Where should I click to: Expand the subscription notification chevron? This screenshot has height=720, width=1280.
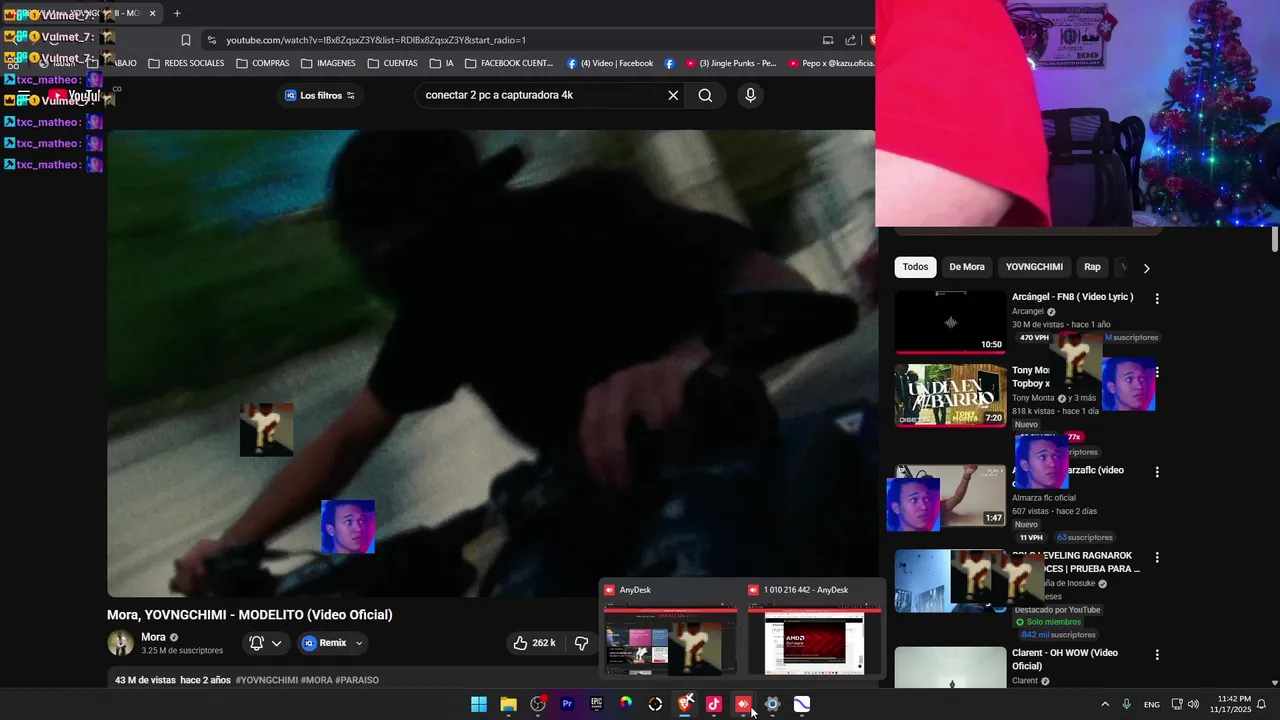pos(277,643)
